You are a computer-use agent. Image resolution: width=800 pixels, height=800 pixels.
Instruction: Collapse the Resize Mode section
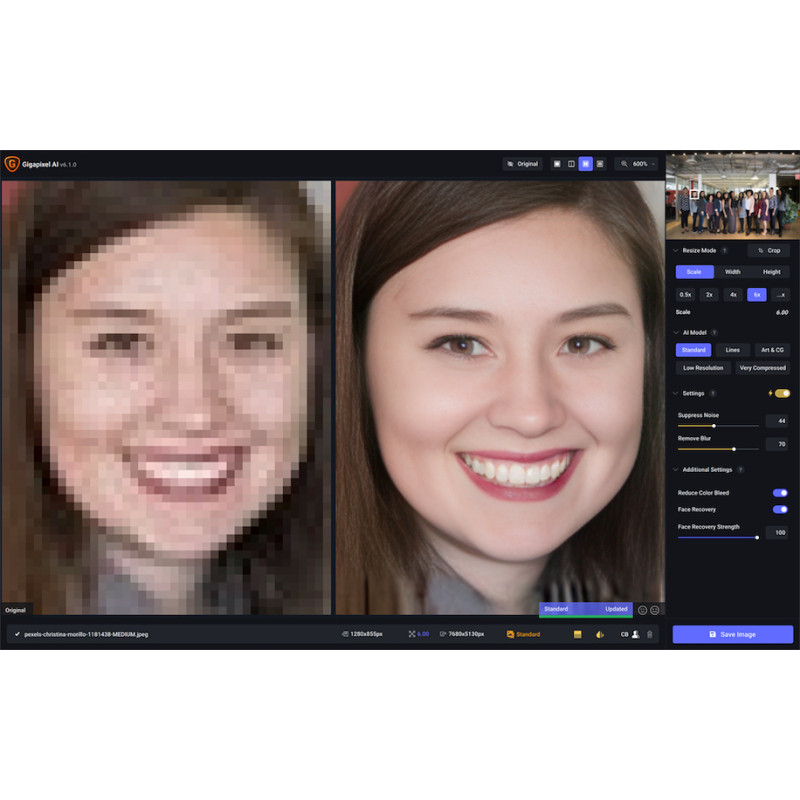(x=675, y=251)
